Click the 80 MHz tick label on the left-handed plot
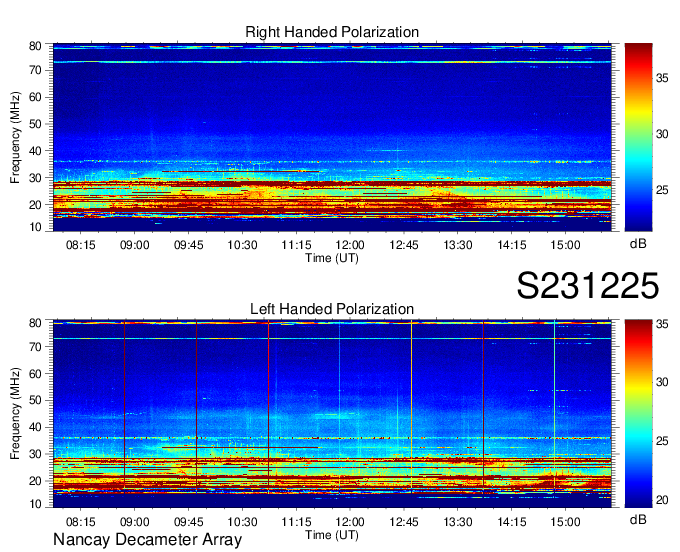The height and width of the screenshot is (552, 680). (x=35, y=323)
